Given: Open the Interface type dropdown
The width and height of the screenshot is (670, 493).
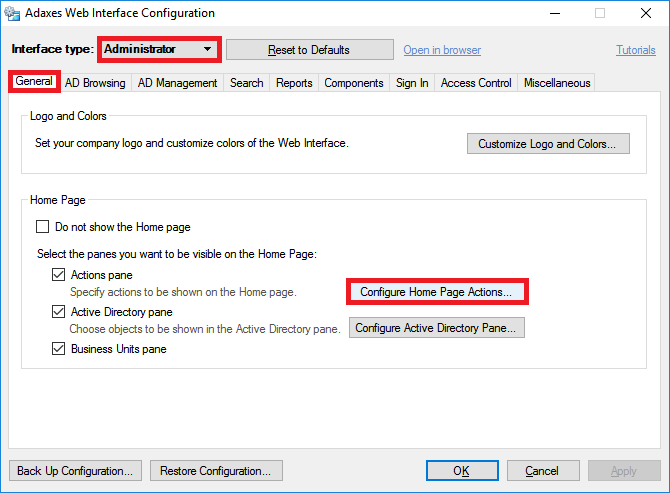Looking at the screenshot, I should click(159, 50).
